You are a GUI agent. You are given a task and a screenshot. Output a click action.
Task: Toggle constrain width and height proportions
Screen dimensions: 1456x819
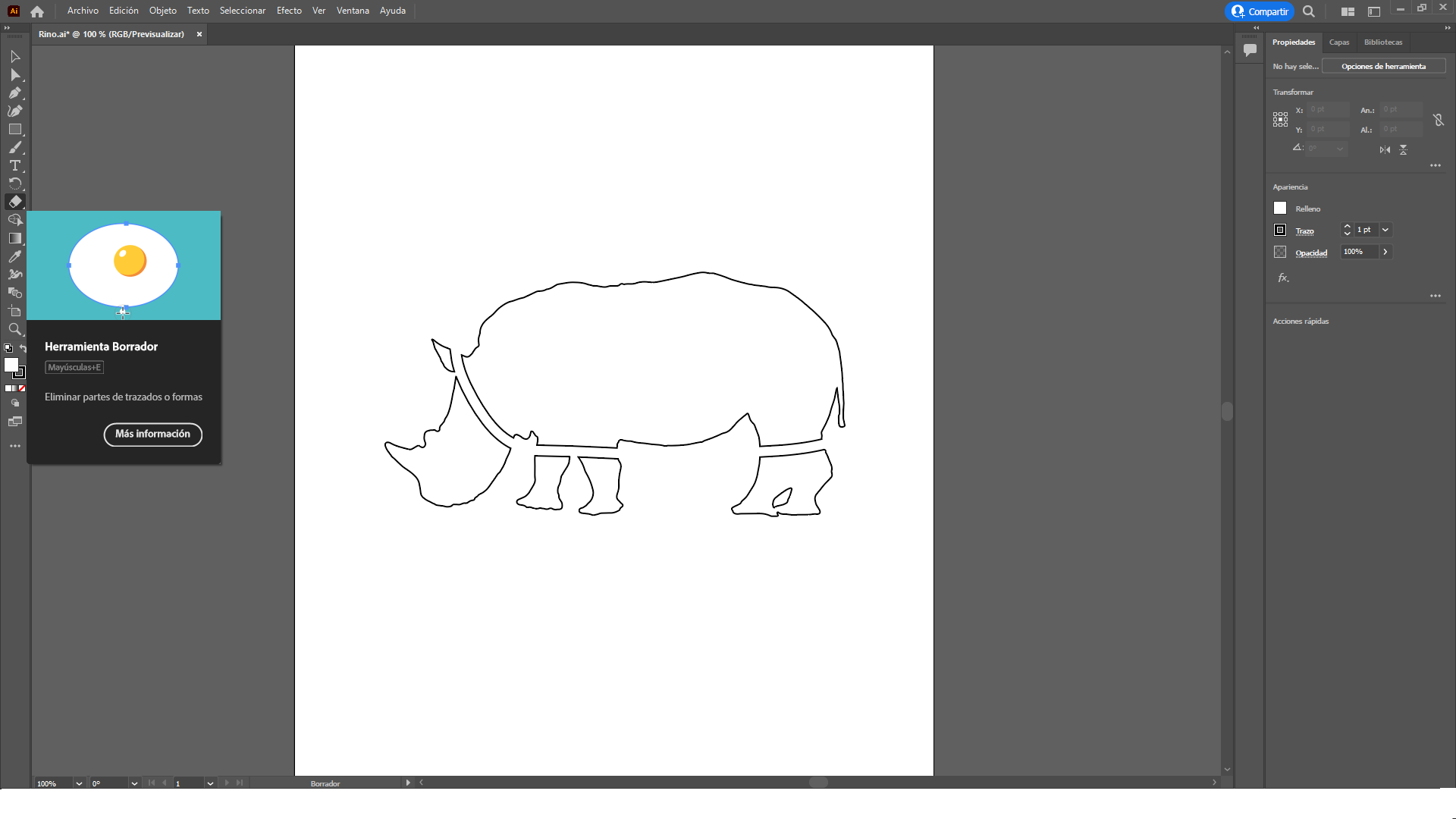click(x=1439, y=120)
